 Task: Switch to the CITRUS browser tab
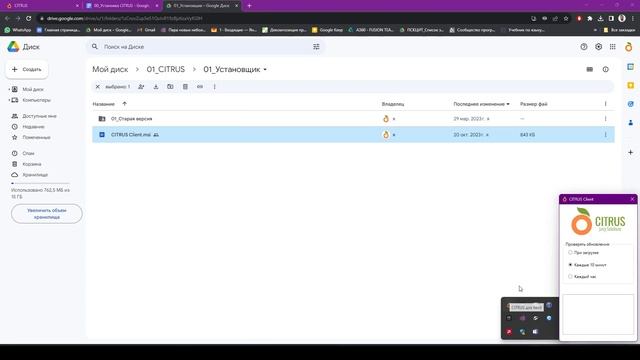pyautogui.click(x=41, y=6)
